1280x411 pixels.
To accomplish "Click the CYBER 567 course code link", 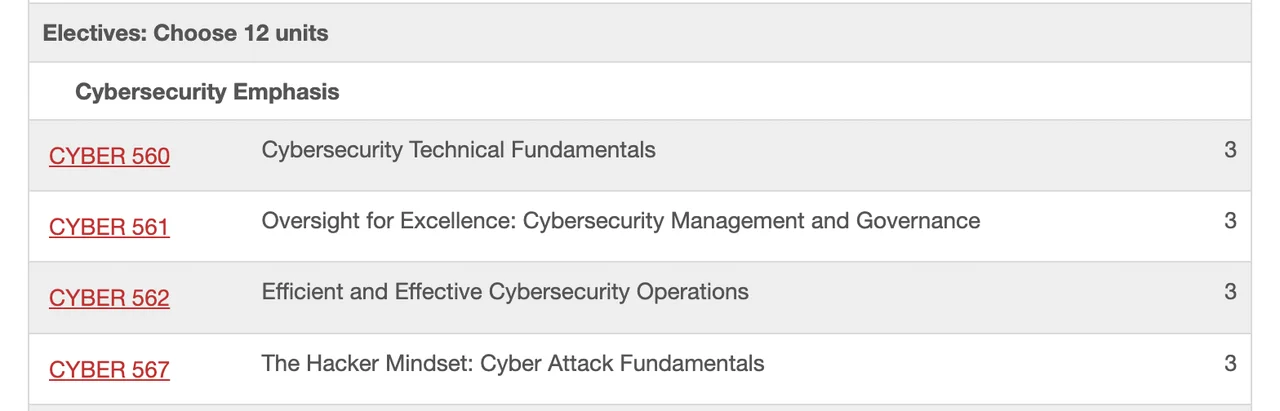I will pos(109,369).
